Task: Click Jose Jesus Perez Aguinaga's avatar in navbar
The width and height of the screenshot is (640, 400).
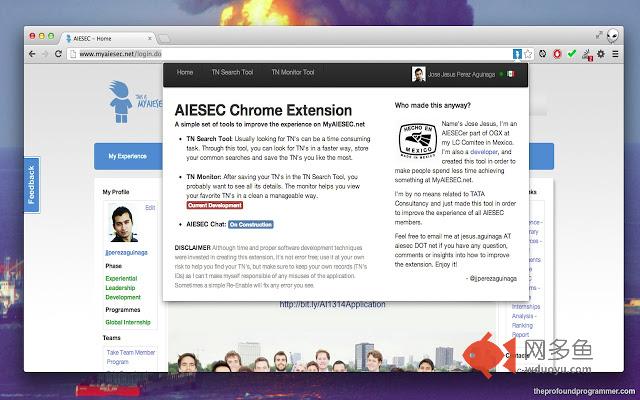Action: [x=418, y=74]
